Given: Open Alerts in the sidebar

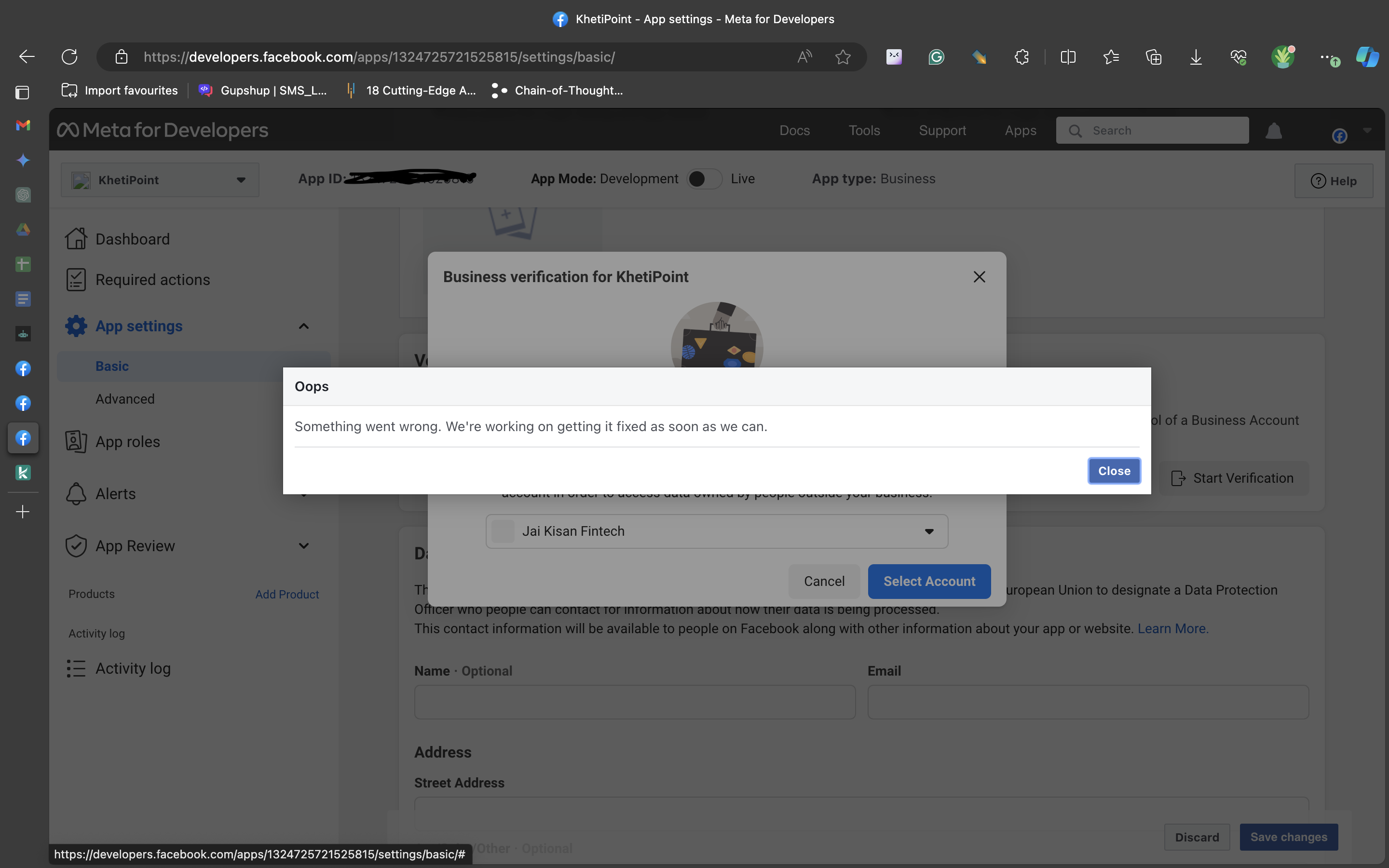Looking at the screenshot, I should [x=115, y=494].
